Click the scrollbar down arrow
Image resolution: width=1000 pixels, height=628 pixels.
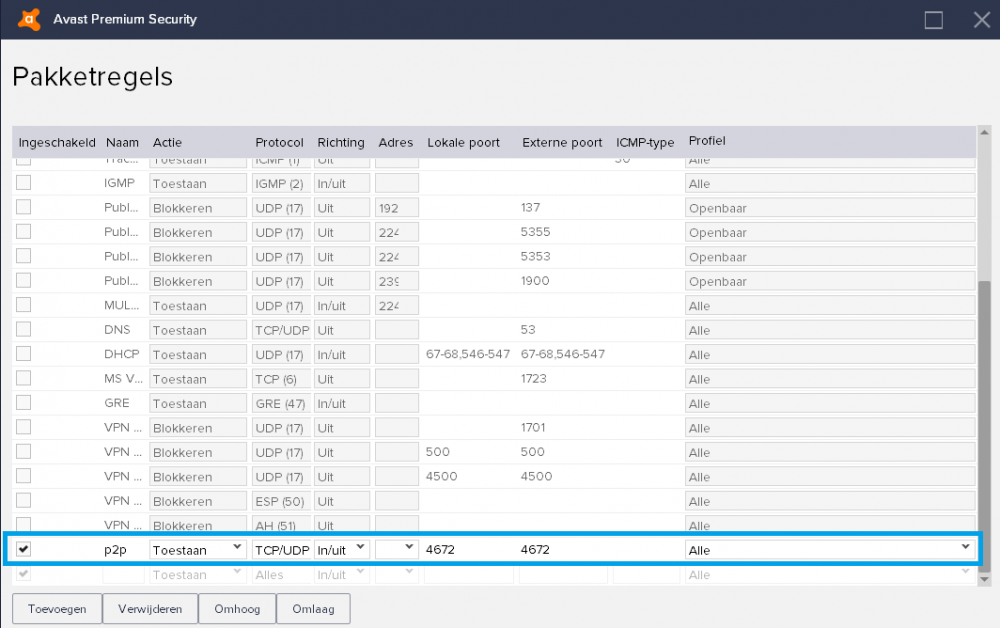[x=983, y=579]
